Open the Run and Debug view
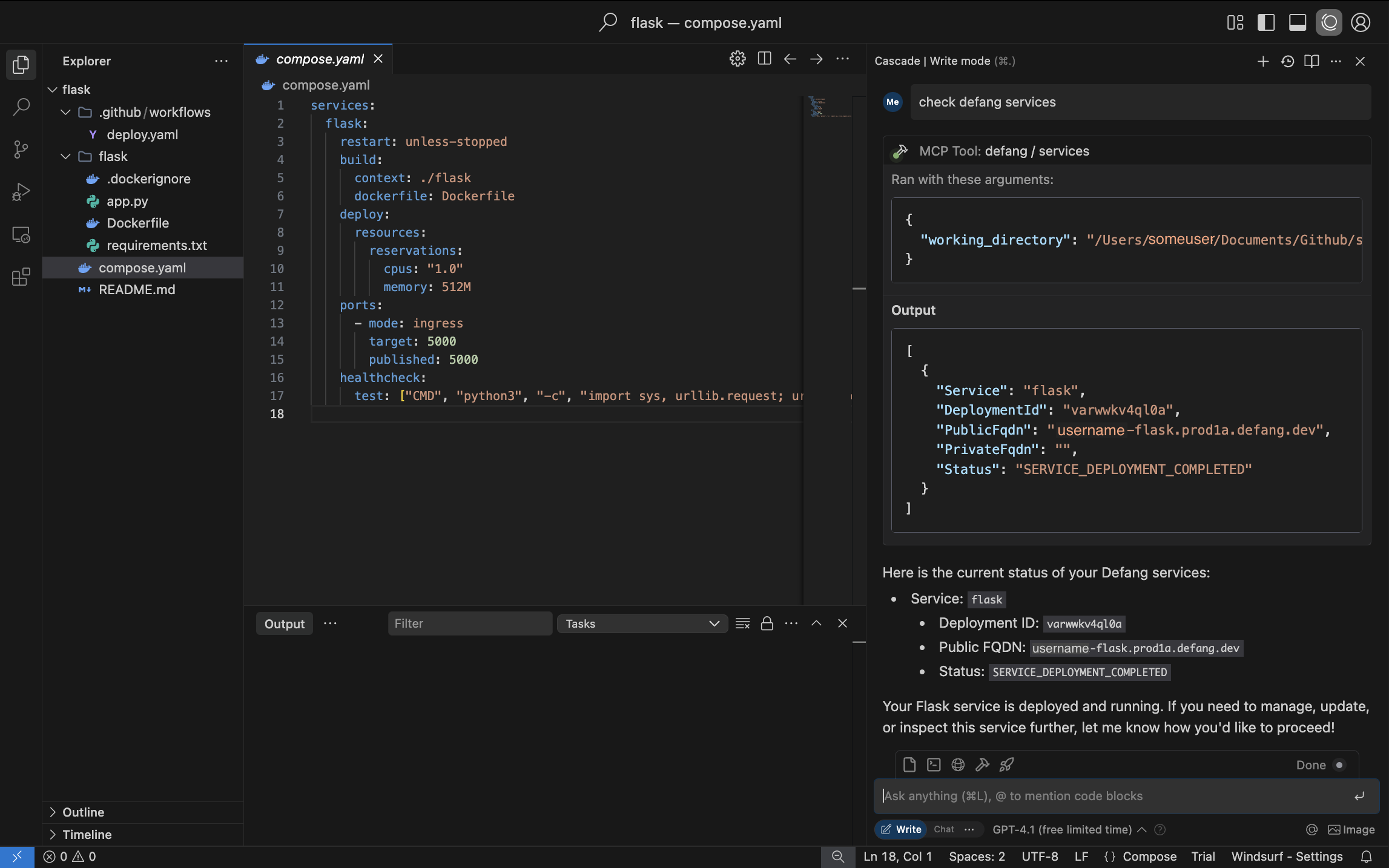This screenshot has height=868, width=1389. tap(21, 192)
